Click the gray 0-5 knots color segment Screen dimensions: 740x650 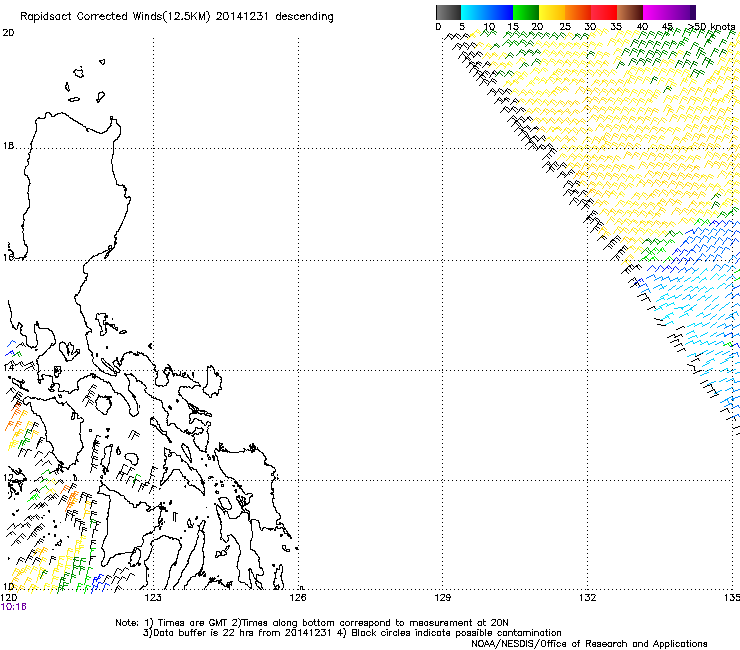point(448,12)
